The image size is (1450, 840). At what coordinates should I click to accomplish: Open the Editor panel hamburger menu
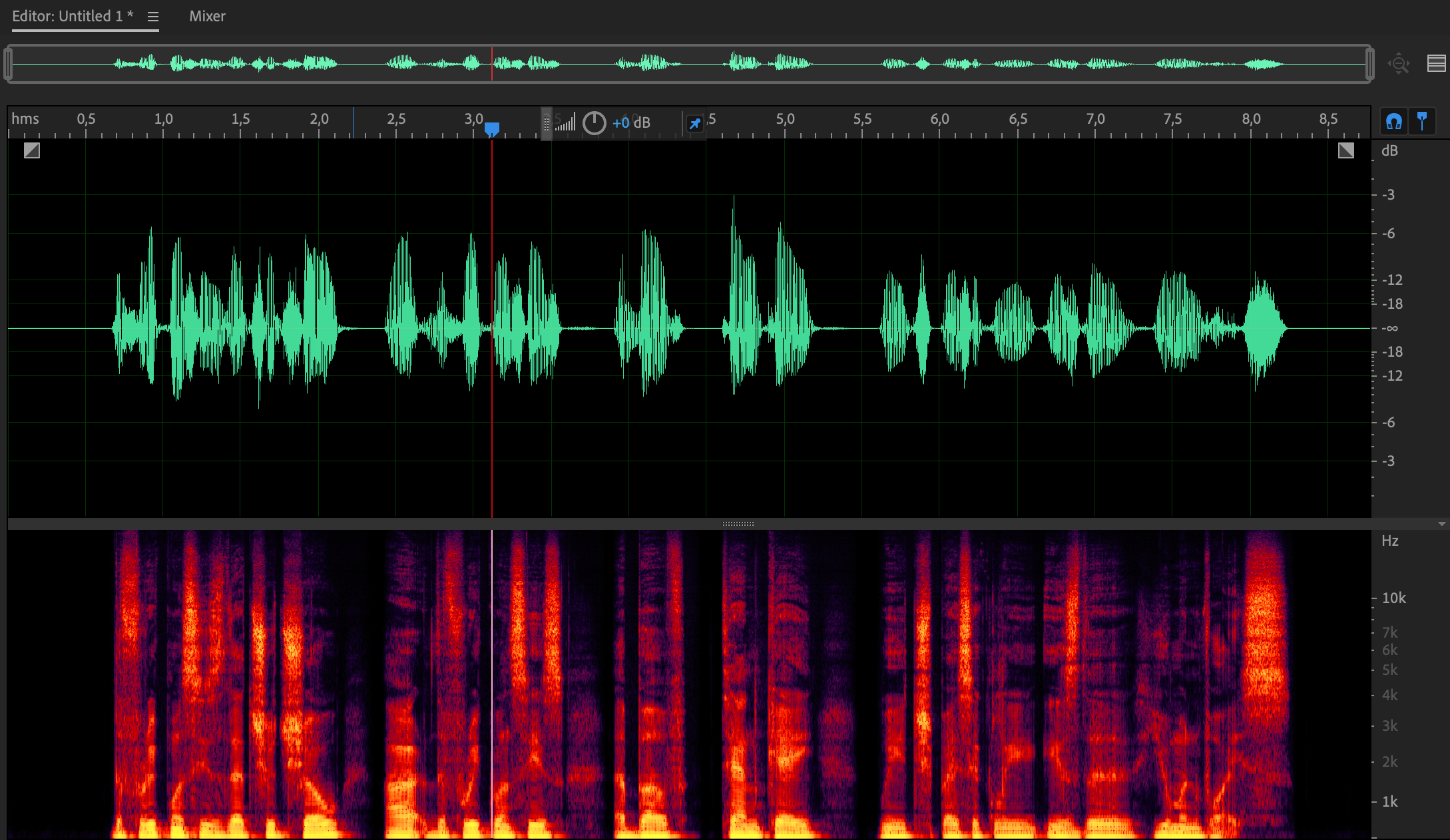click(153, 17)
